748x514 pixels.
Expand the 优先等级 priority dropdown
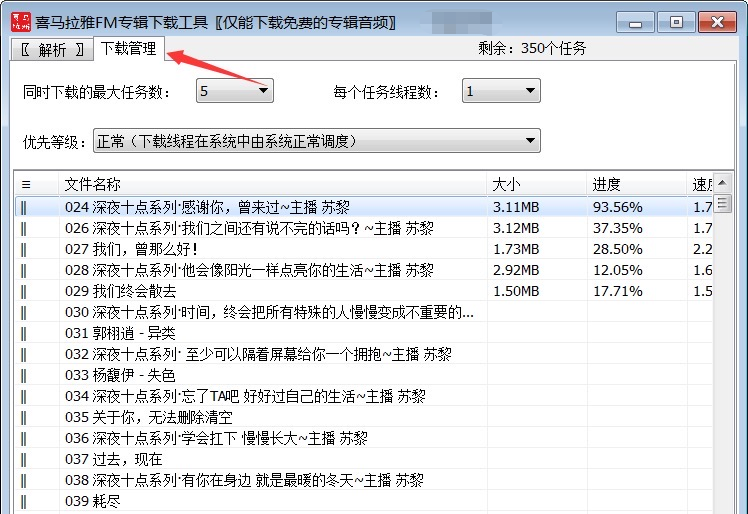[x=317, y=141]
